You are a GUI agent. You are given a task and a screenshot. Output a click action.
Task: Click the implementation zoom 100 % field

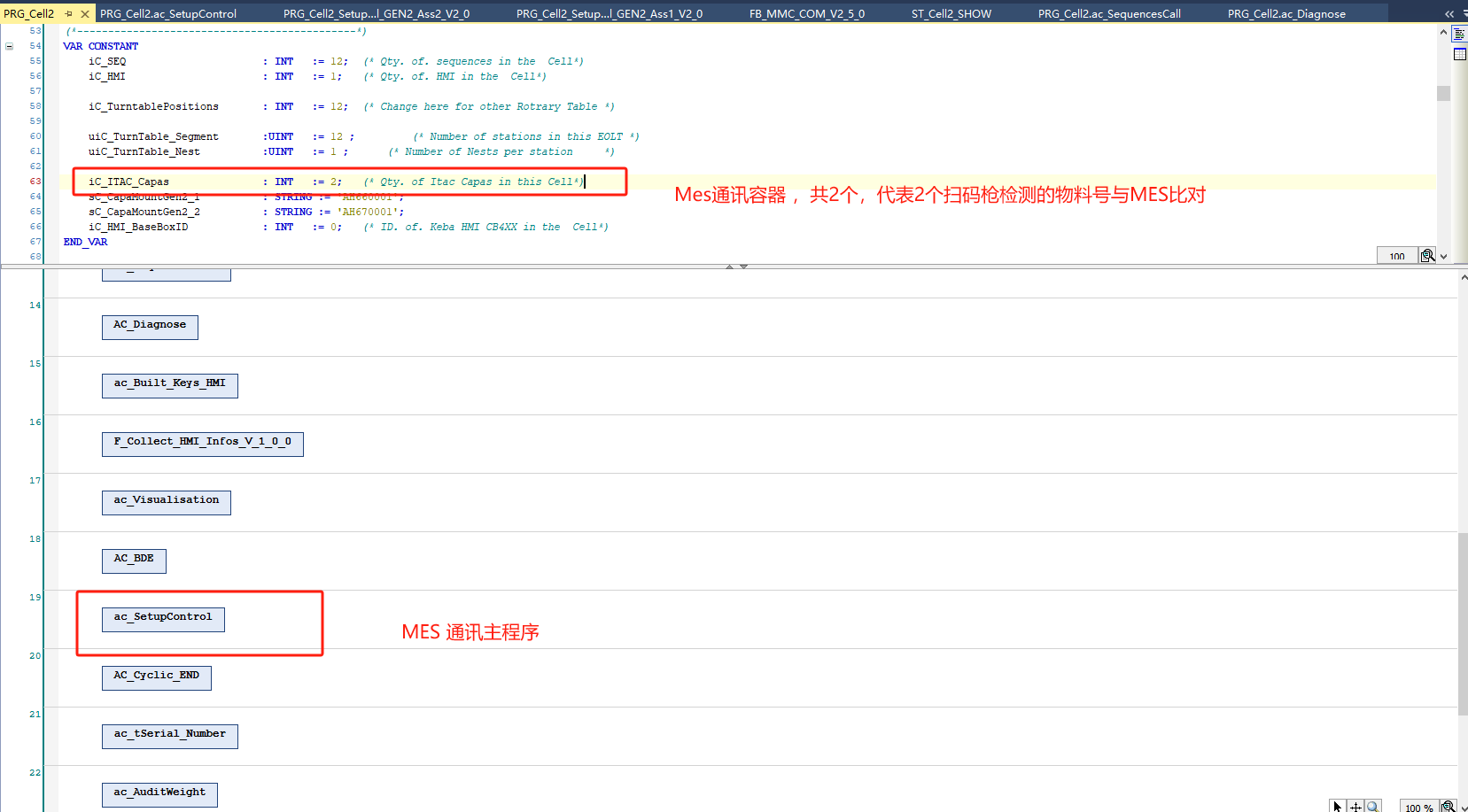point(1418,806)
